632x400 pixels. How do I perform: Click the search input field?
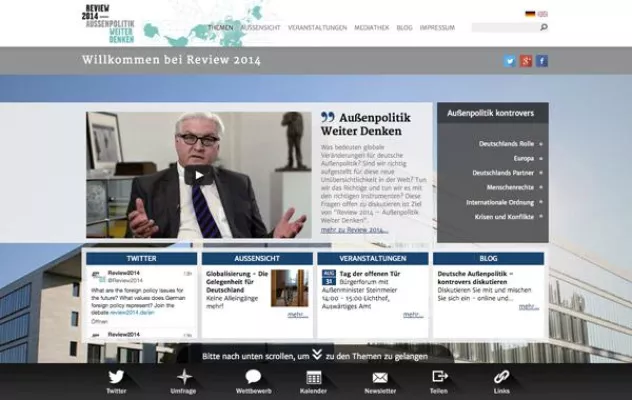coord(504,28)
